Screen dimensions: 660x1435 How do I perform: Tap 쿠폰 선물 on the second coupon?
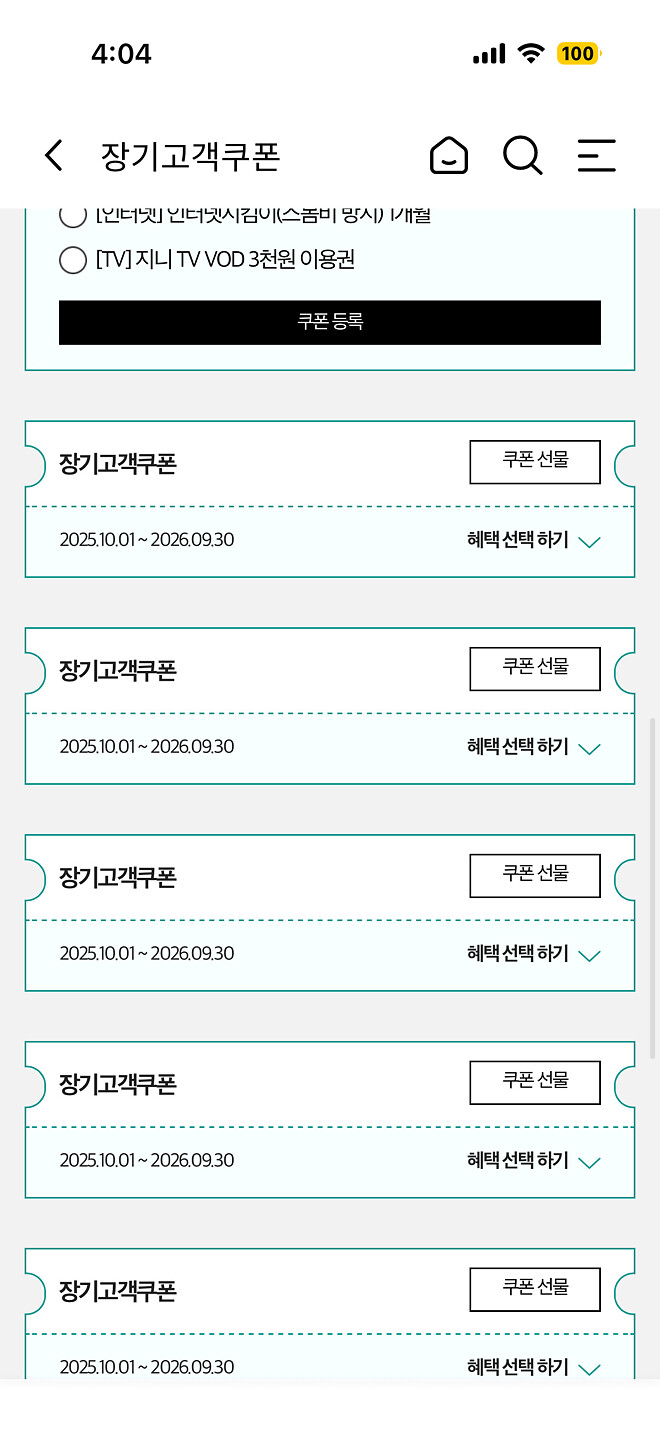click(535, 669)
